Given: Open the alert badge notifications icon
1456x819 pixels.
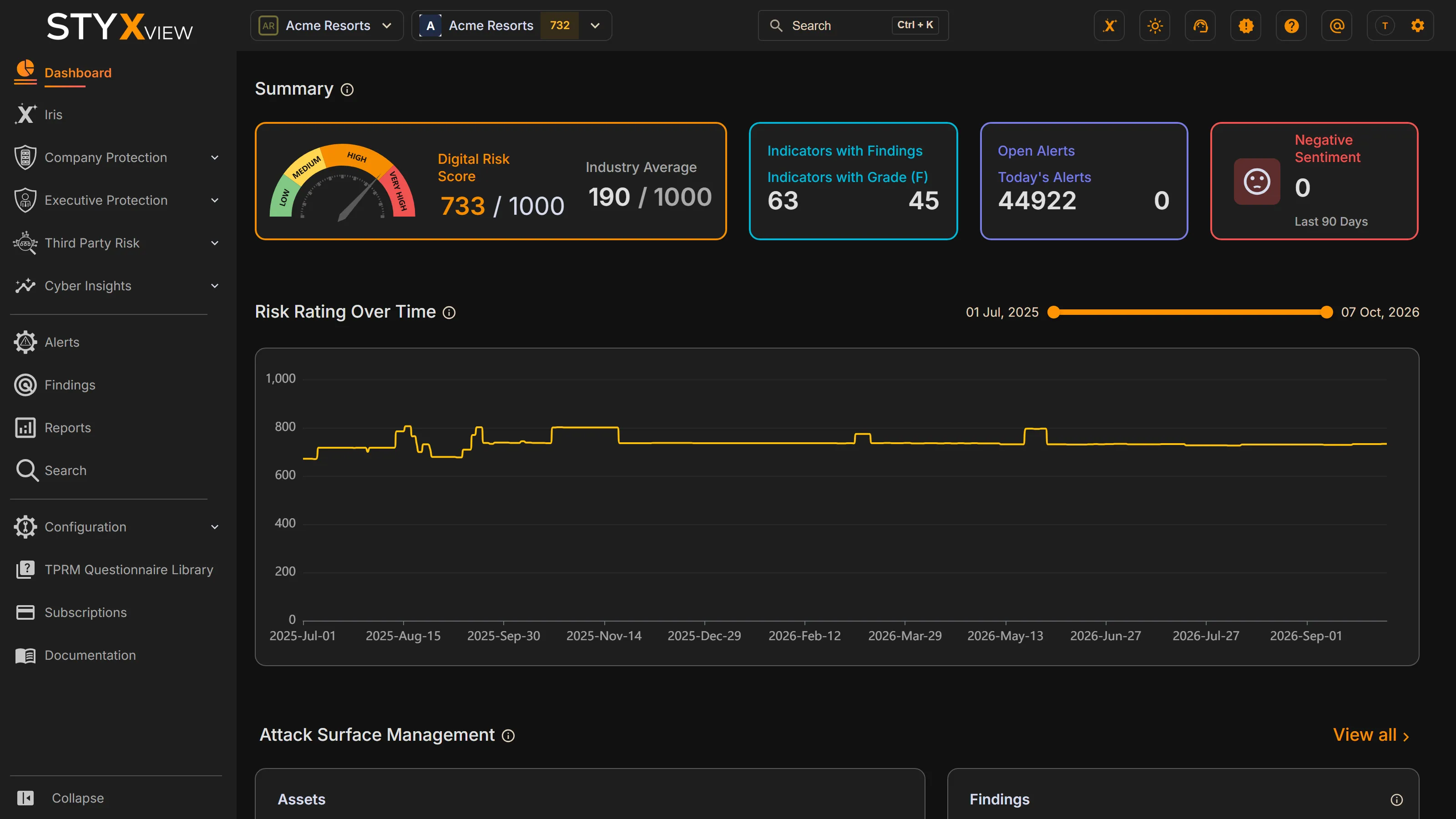Looking at the screenshot, I should (x=1246, y=25).
